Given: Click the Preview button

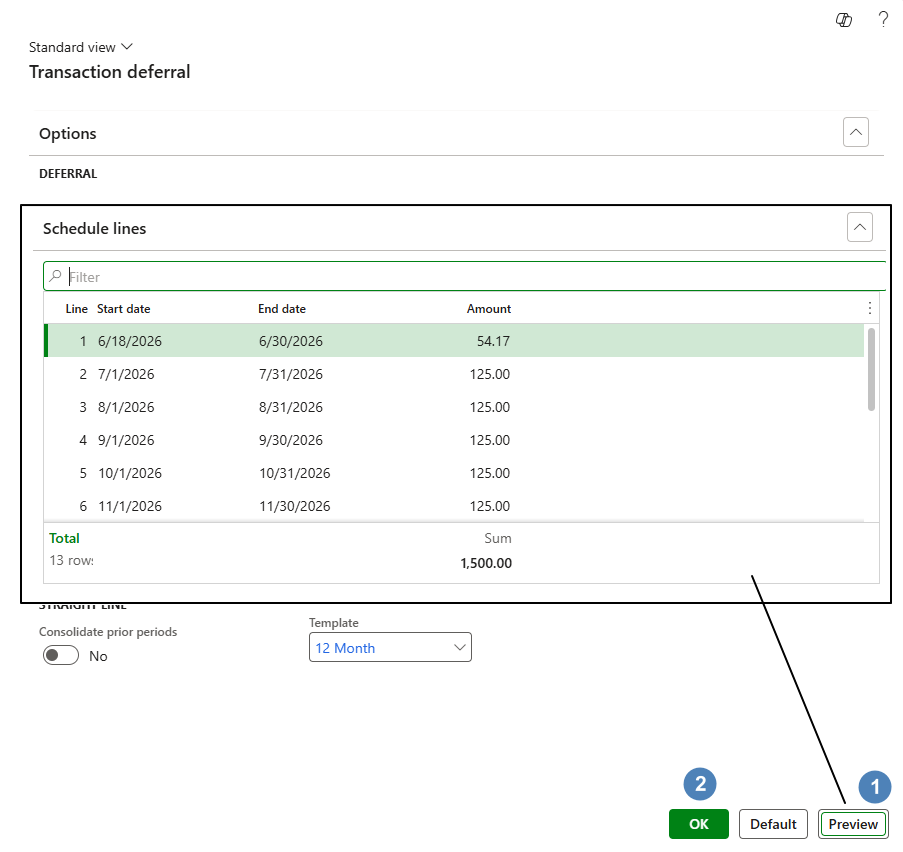Looking at the screenshot, I should tap(853, 824).
